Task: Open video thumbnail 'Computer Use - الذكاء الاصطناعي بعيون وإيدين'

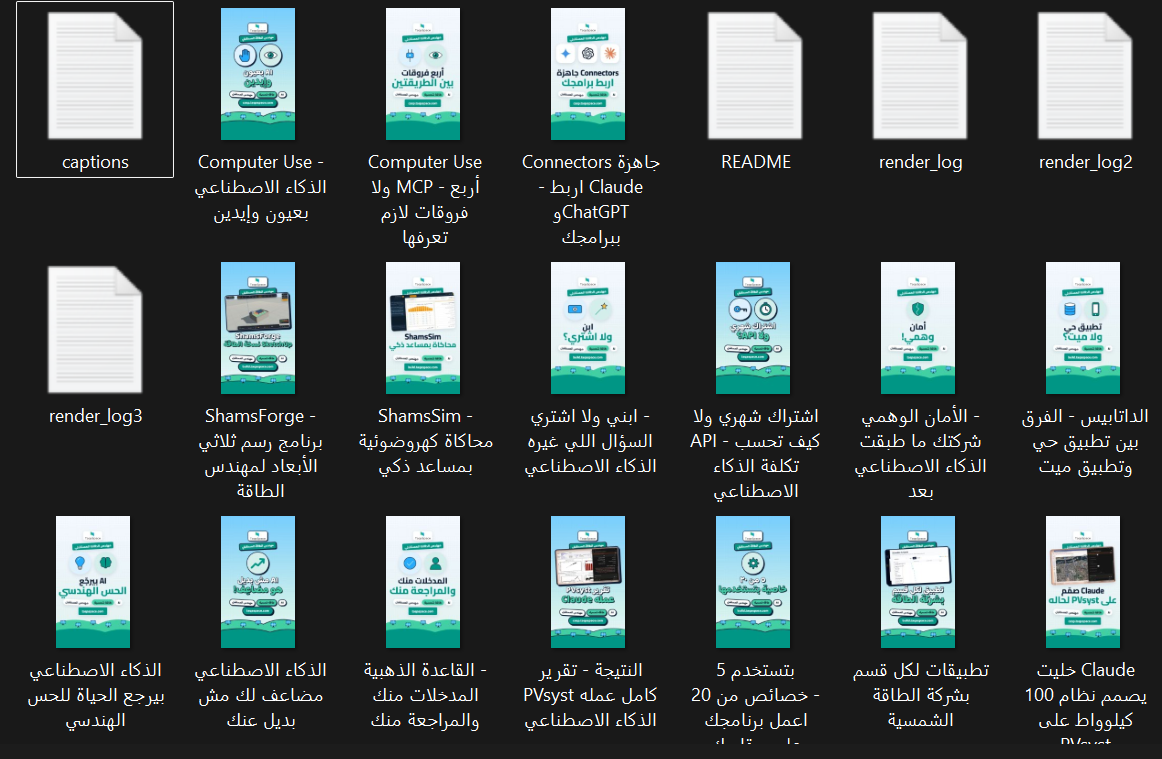Action: [x=258, y=74]
